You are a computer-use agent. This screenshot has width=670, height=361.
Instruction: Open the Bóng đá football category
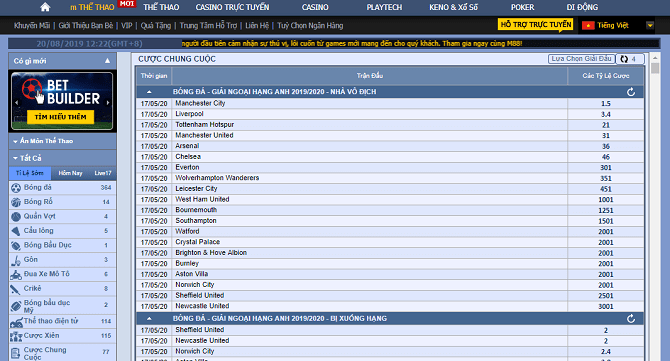tap(62, 188)
